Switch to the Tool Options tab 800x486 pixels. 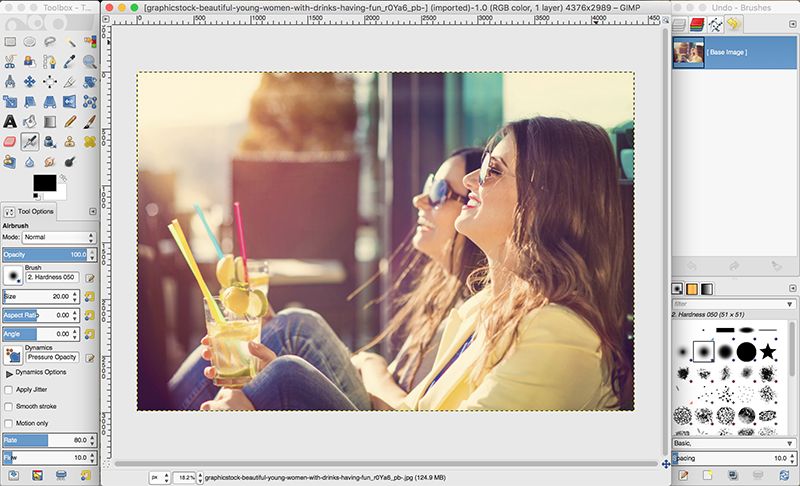tap(29, 212)
